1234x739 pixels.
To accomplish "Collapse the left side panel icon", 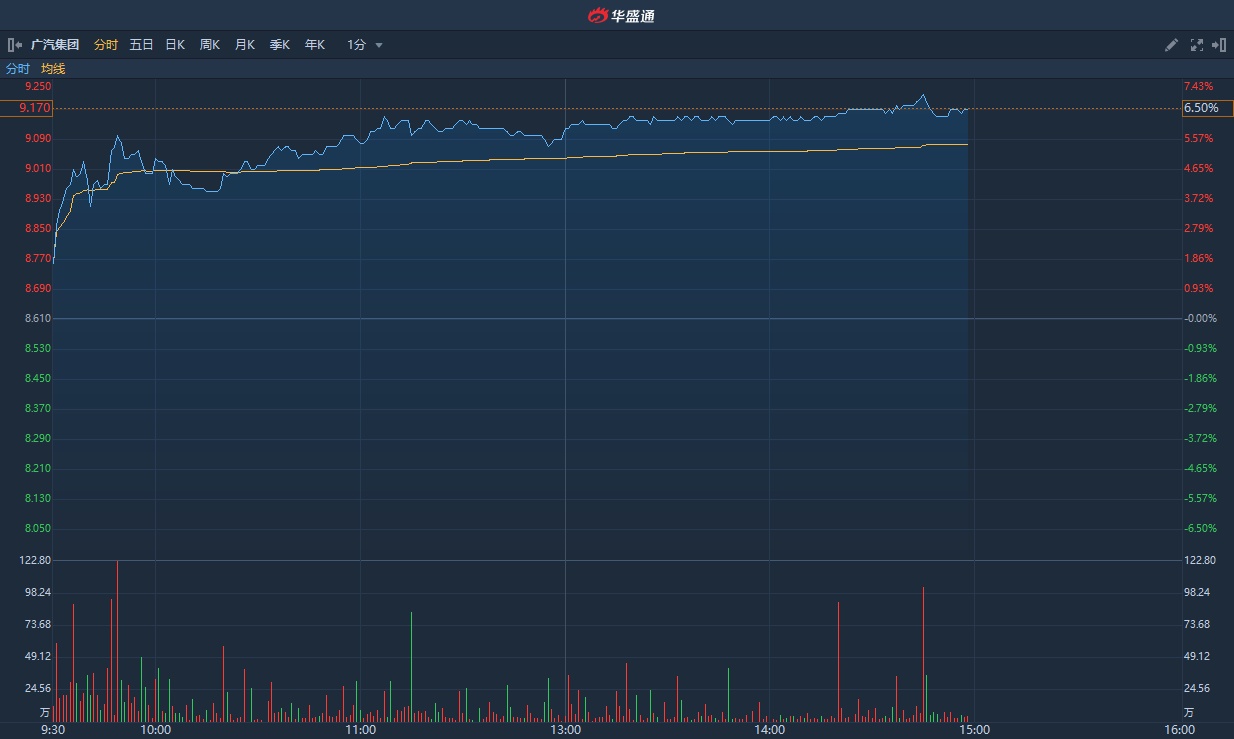I will coord(15,45).
